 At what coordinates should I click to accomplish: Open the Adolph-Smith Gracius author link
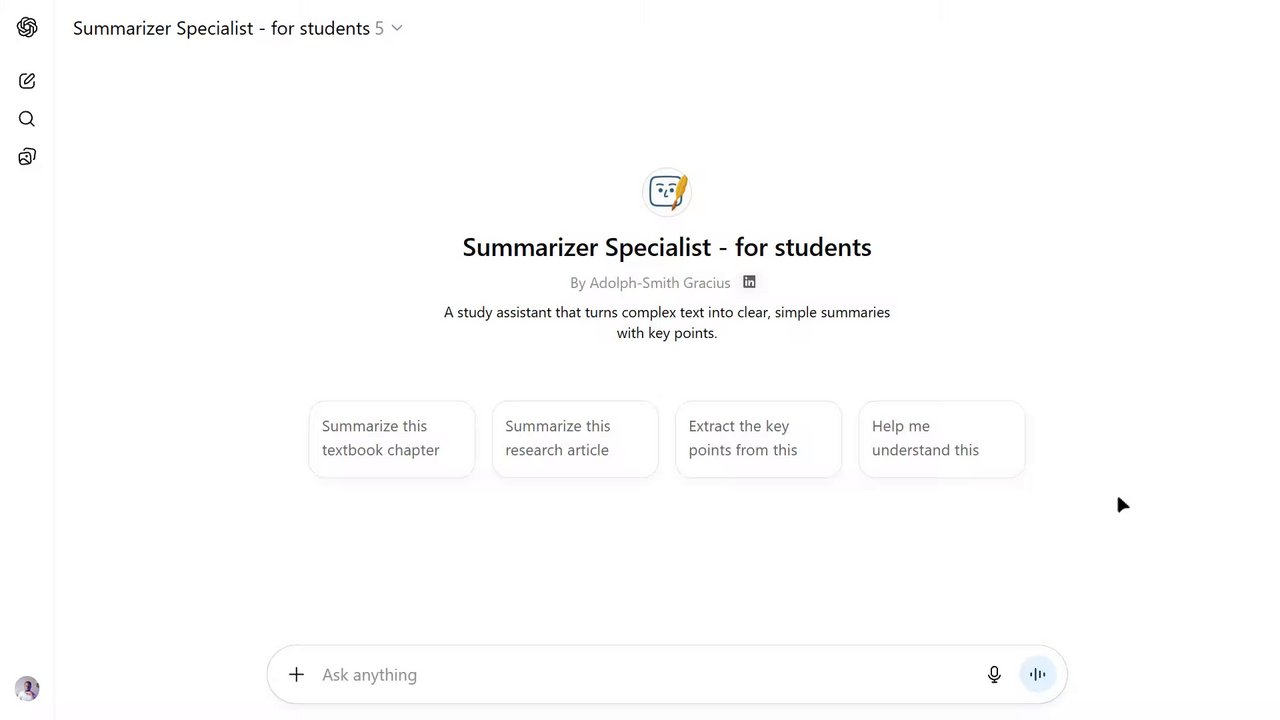click(659, 283)
